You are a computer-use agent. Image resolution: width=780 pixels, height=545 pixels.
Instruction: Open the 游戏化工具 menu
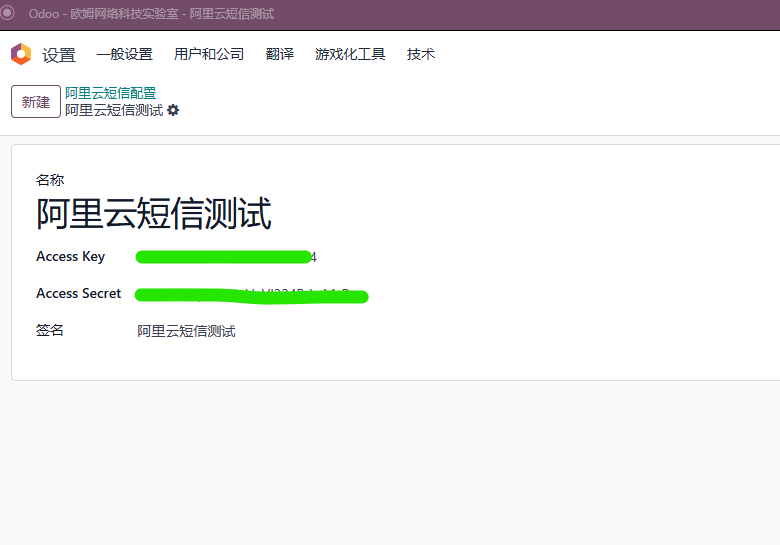tap(350, 54)
